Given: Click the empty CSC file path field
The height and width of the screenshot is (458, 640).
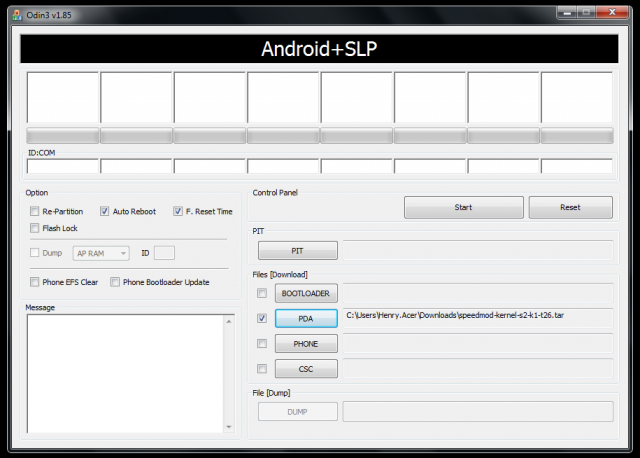Looking at the screenshot, I should tap(478, 369).
